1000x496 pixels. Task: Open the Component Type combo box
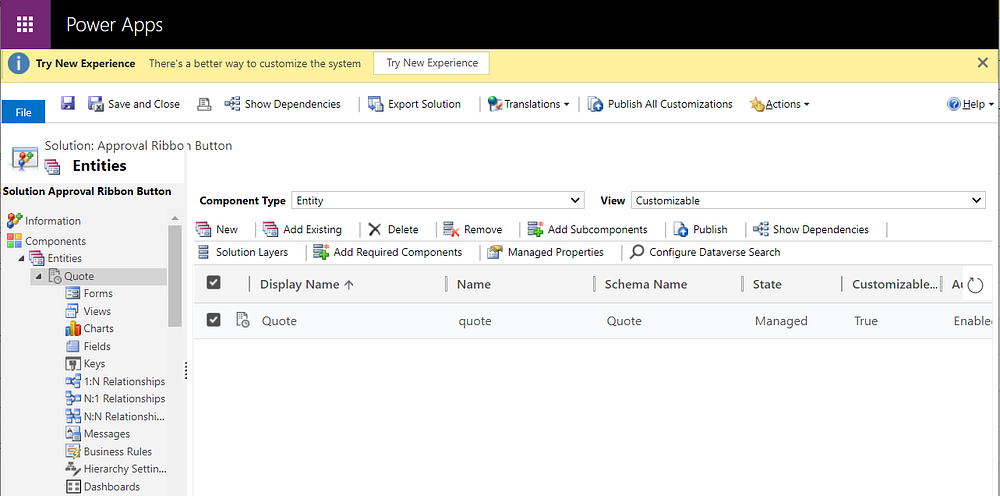point(438,200)
